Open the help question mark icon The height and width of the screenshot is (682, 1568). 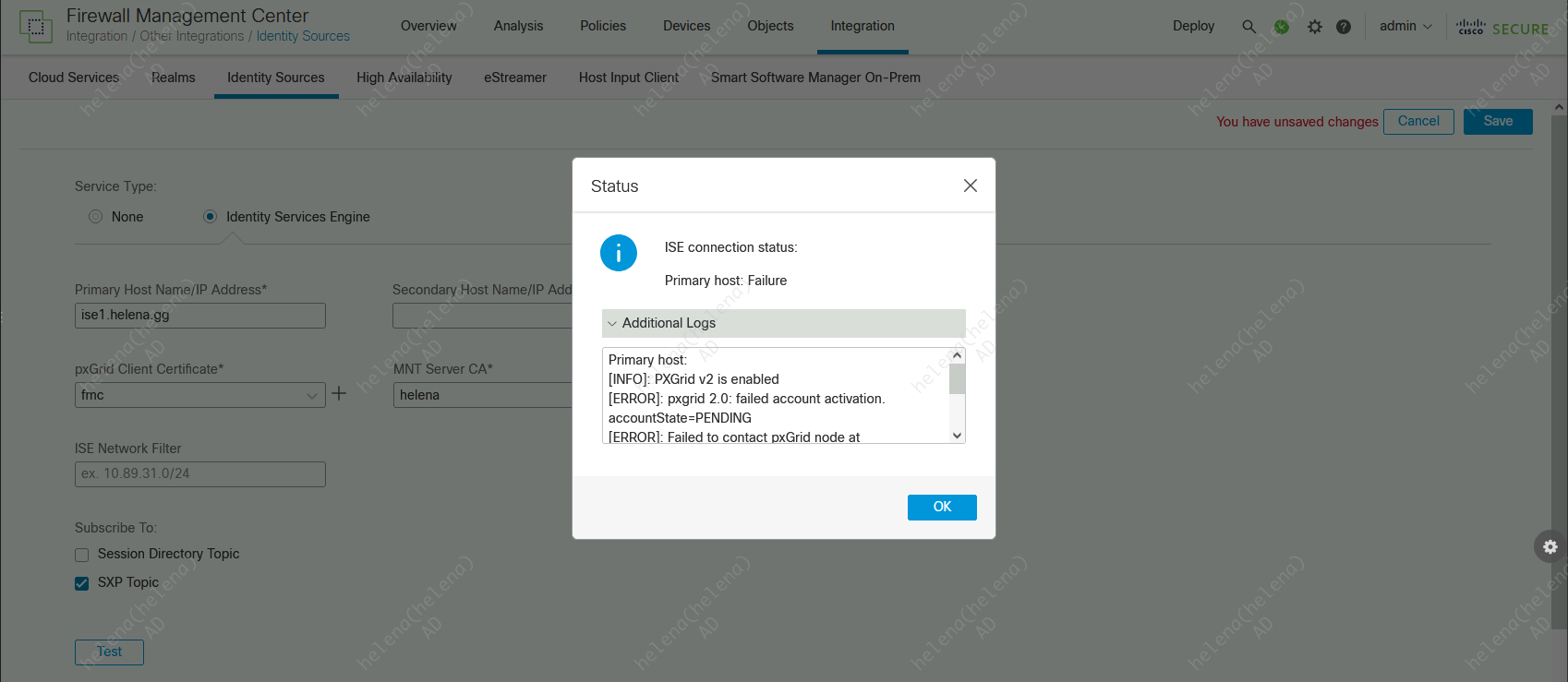1344,27
